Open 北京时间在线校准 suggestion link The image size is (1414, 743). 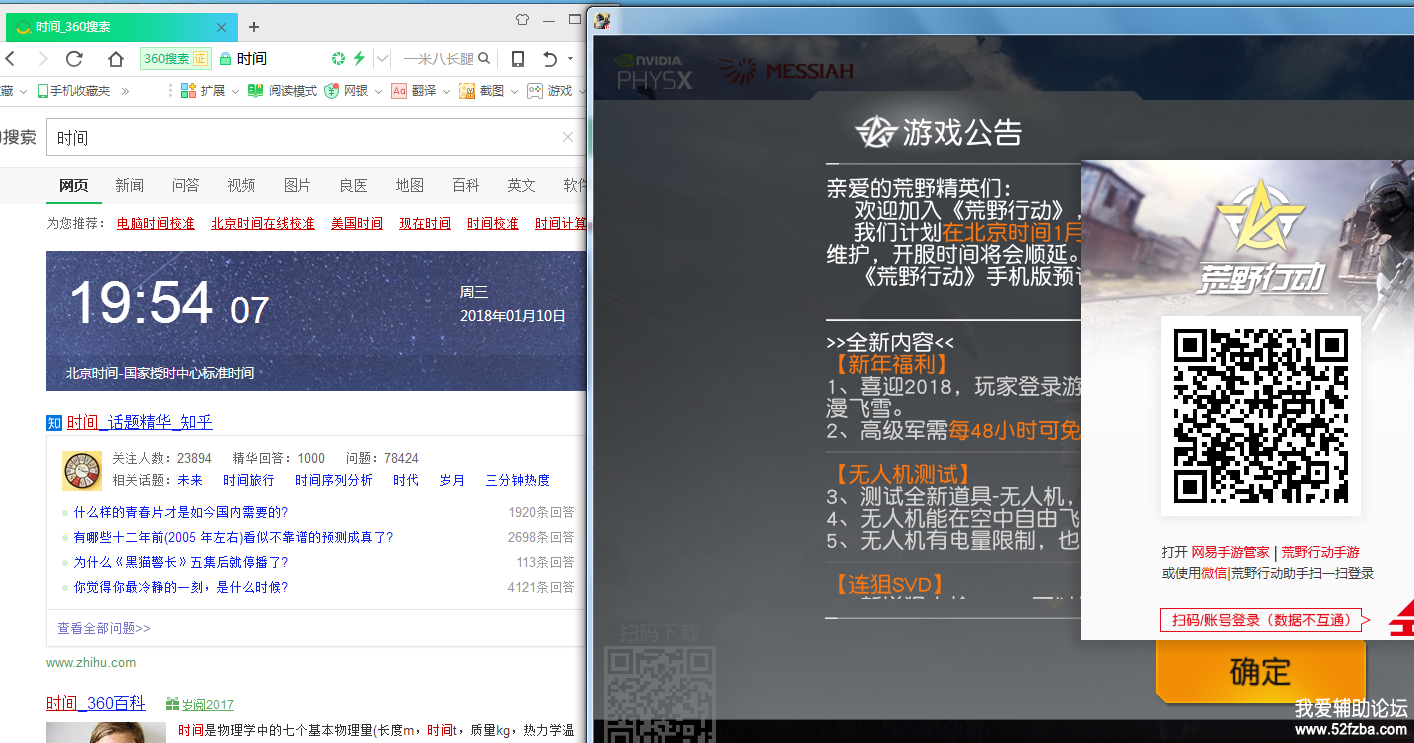(x=263, y=223)
